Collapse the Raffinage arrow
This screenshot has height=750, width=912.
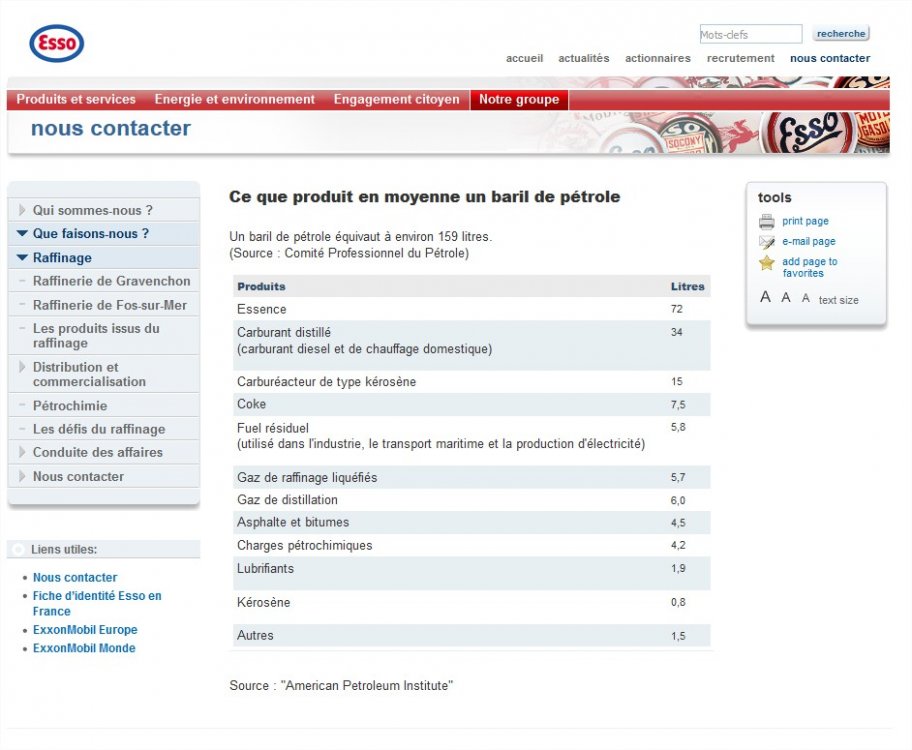[22, 257]
